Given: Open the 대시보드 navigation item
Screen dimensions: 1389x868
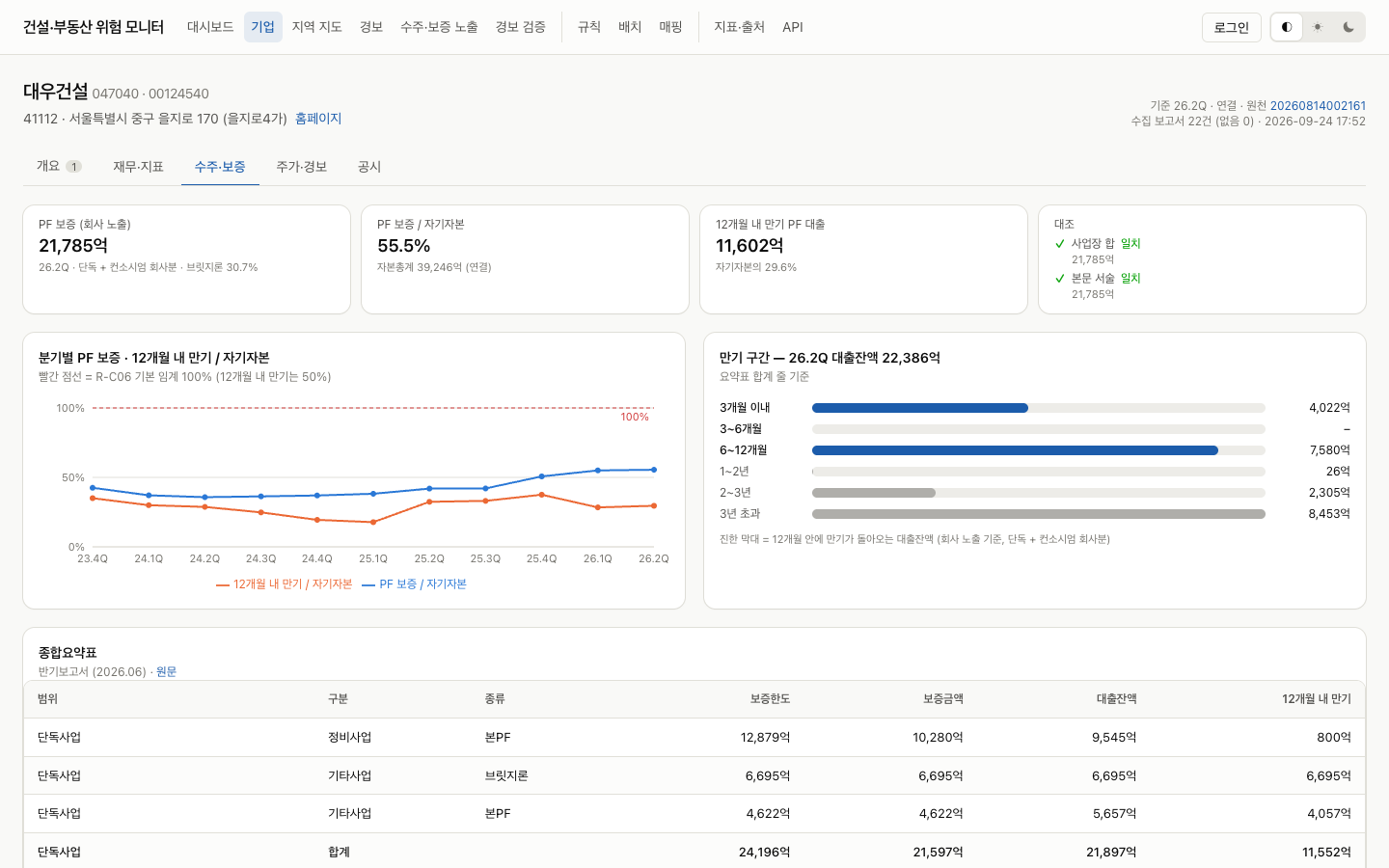Looking at the screenshot, I should 210,27.
